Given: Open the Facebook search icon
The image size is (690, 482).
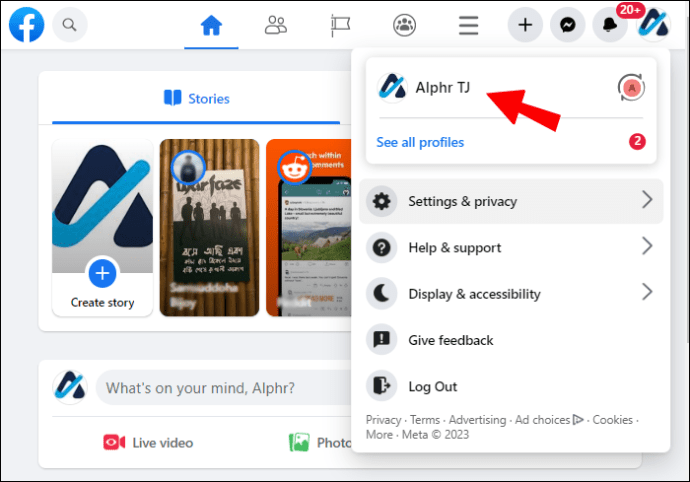Looking at the screenshot, I should [70, 25].
